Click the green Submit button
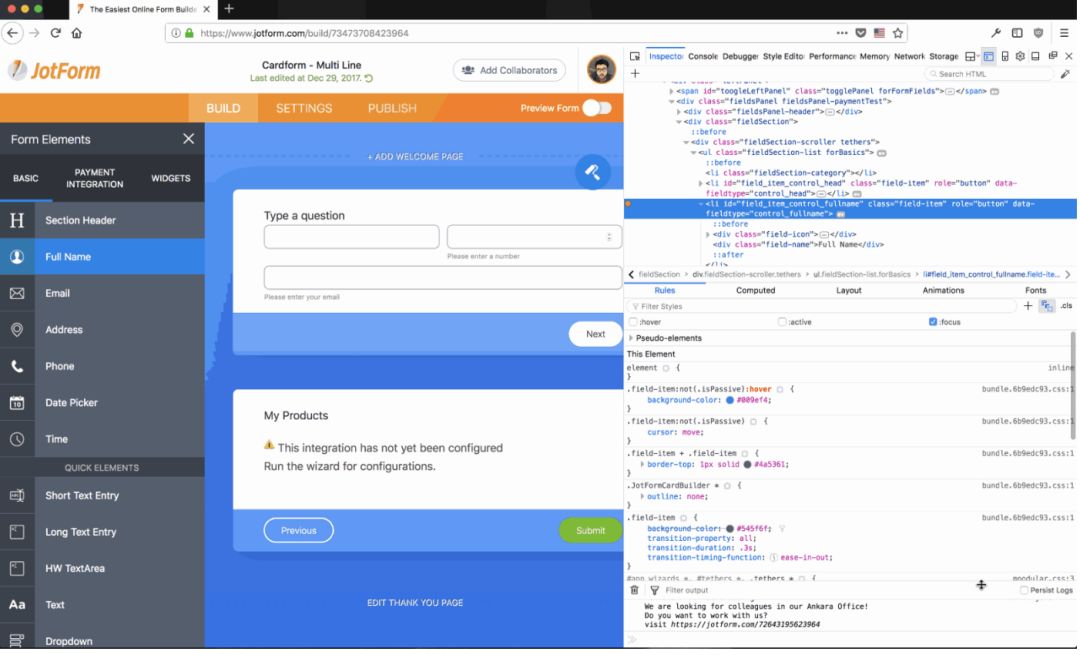The width and height of the screenshot is (1080, 655). (590, 530)
